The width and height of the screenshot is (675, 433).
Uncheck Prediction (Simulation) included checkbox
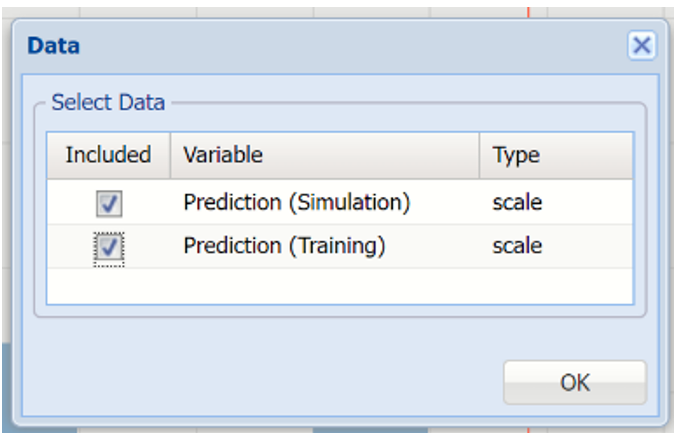coord(109,203)
